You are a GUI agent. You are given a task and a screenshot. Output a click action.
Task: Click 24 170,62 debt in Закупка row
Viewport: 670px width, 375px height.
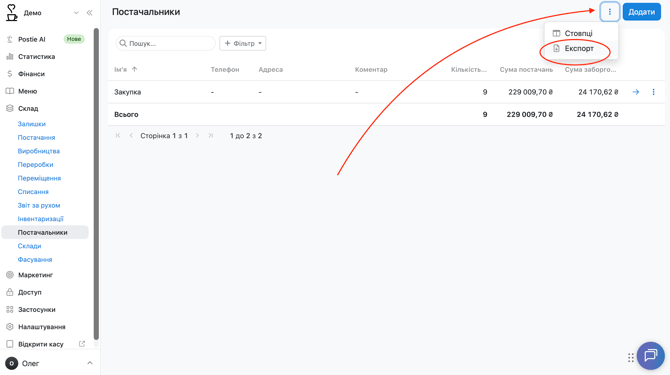click(598, 92)
